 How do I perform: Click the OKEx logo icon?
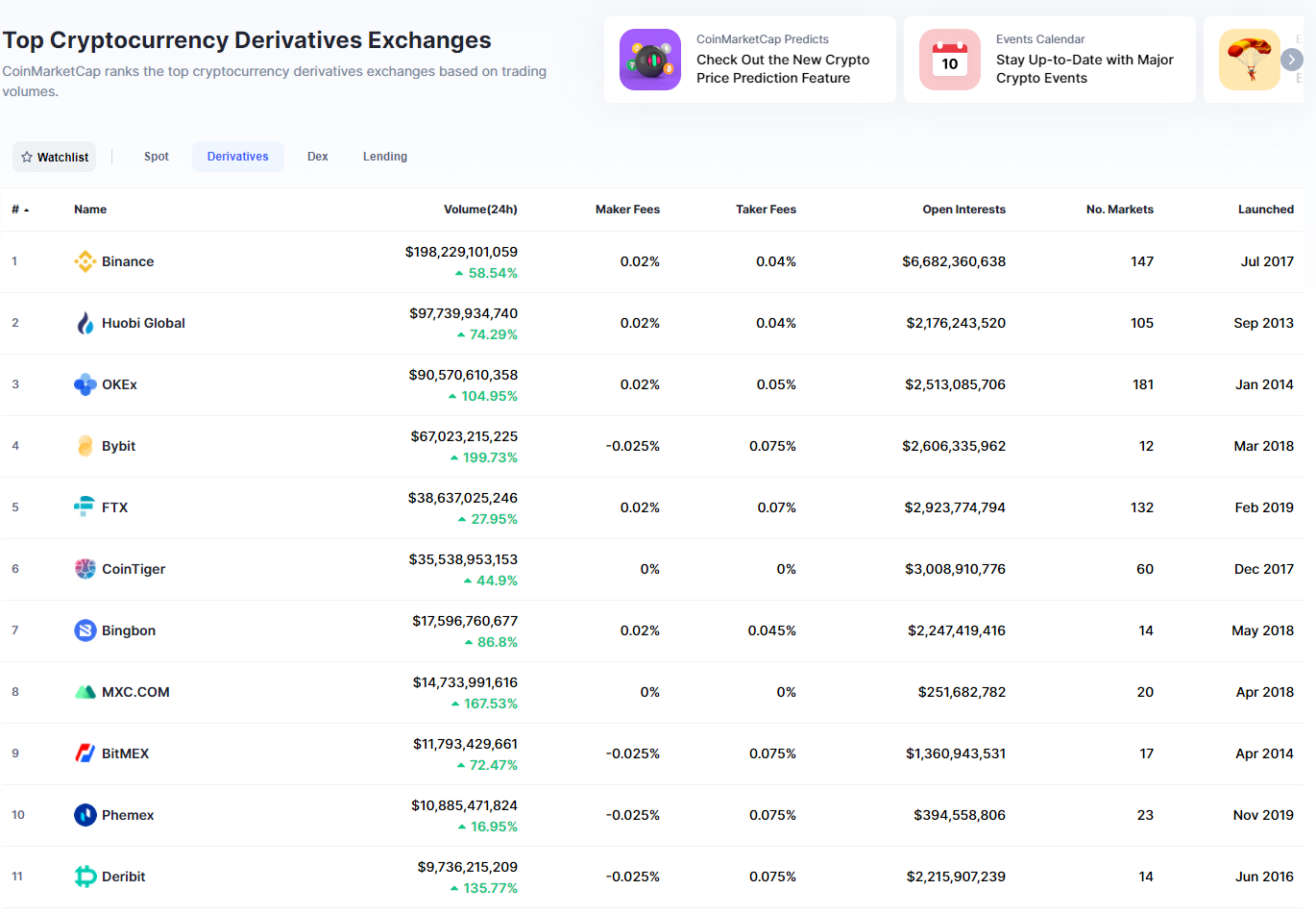click(x=85, y=384)
